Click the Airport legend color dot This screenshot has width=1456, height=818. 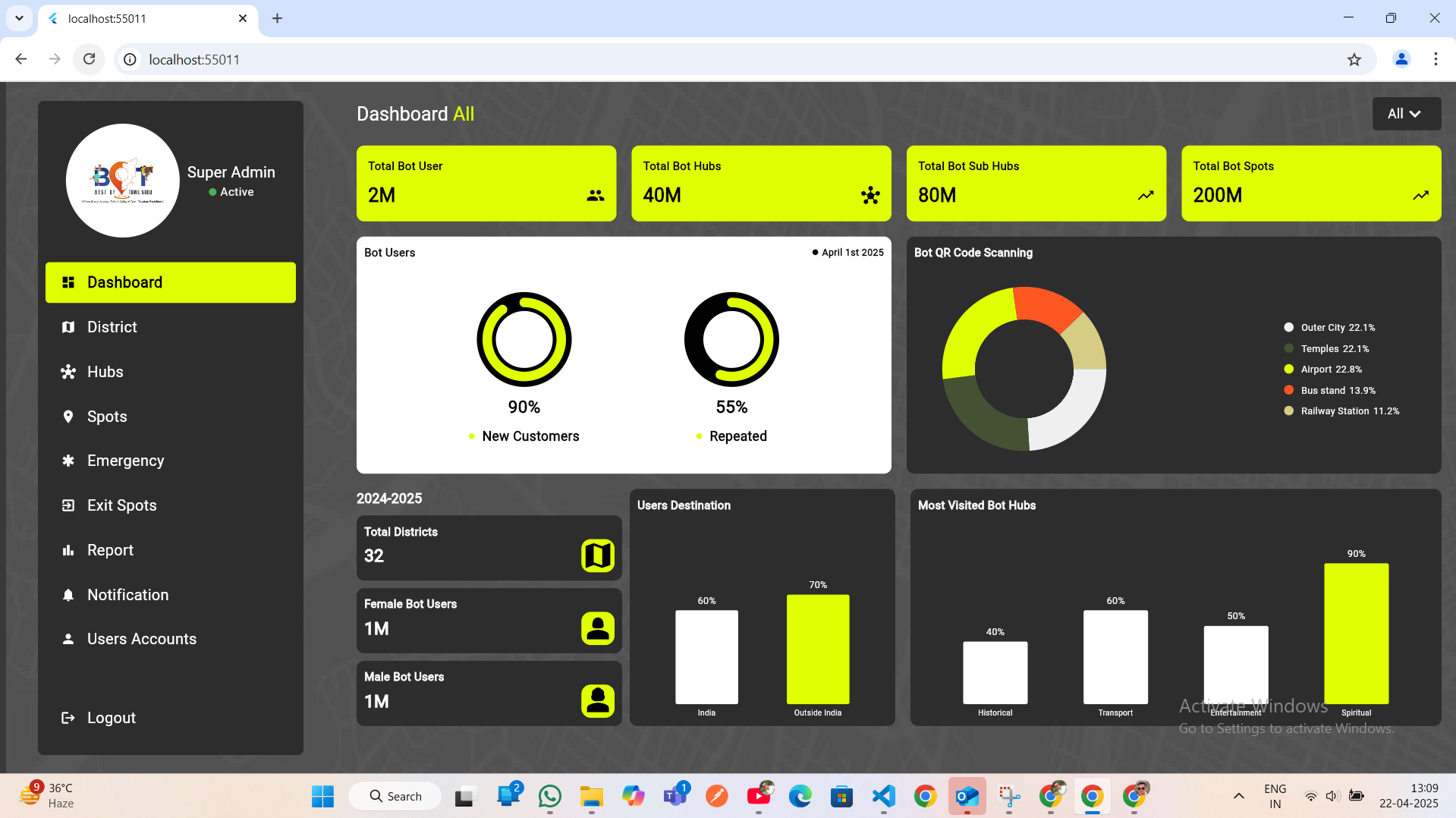1288,370
